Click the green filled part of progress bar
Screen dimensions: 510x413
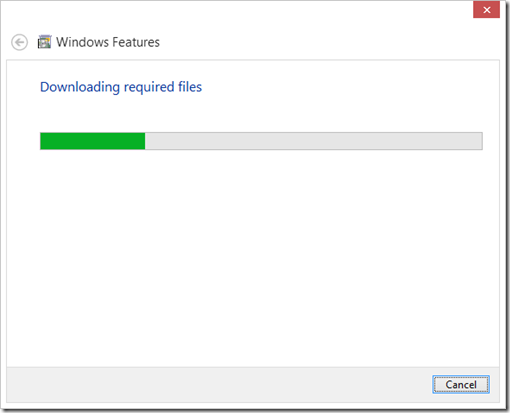coord(93,141)
